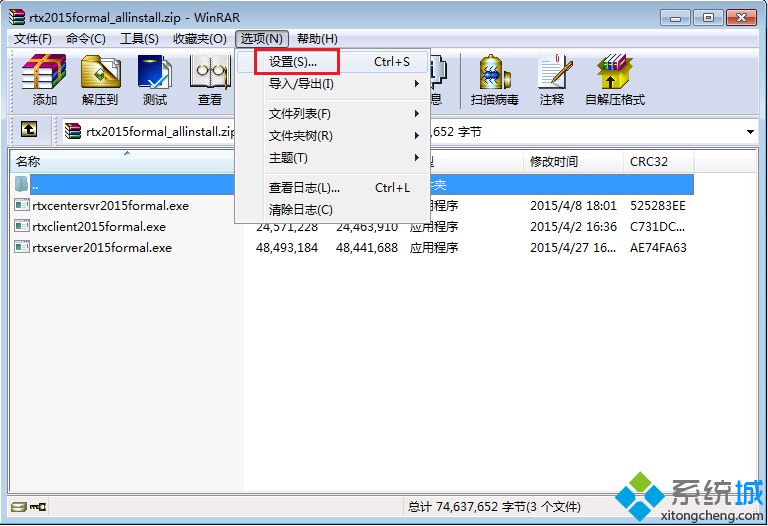
Task: Minimize the WinRAR window
Action: click(675, 18)
